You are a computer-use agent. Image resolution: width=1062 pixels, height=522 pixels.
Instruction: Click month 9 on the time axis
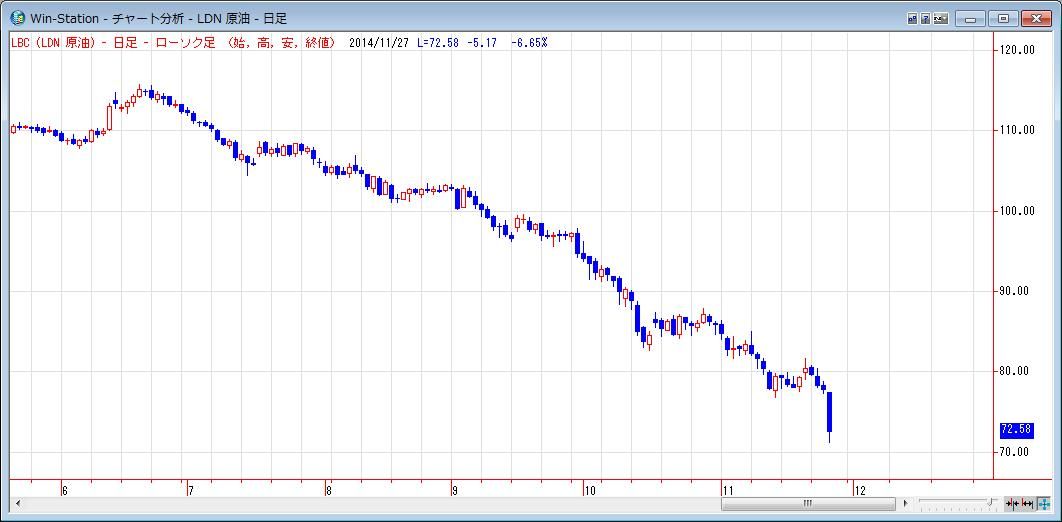click(x=456, y=490)
